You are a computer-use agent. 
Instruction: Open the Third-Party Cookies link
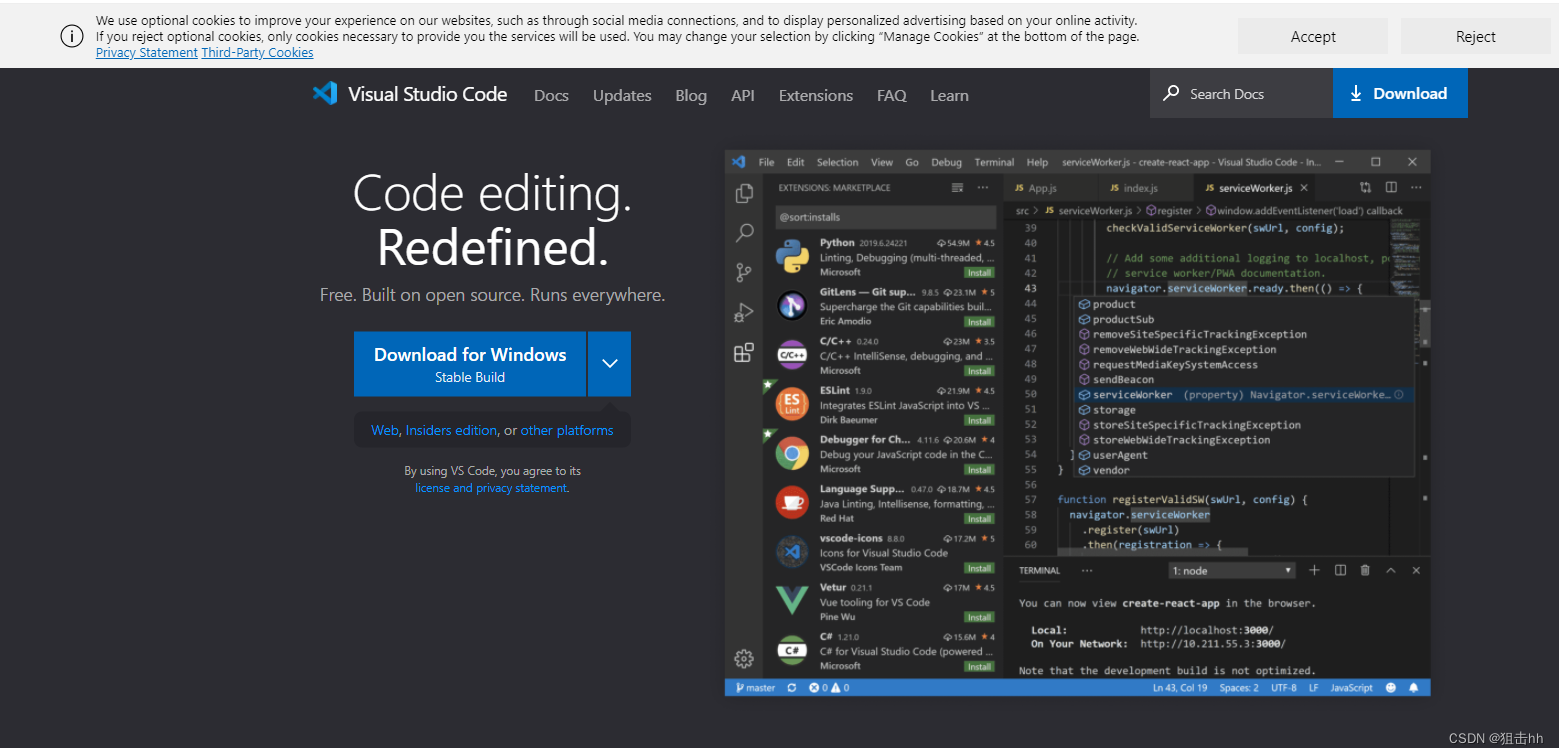(x=257, y=52)
